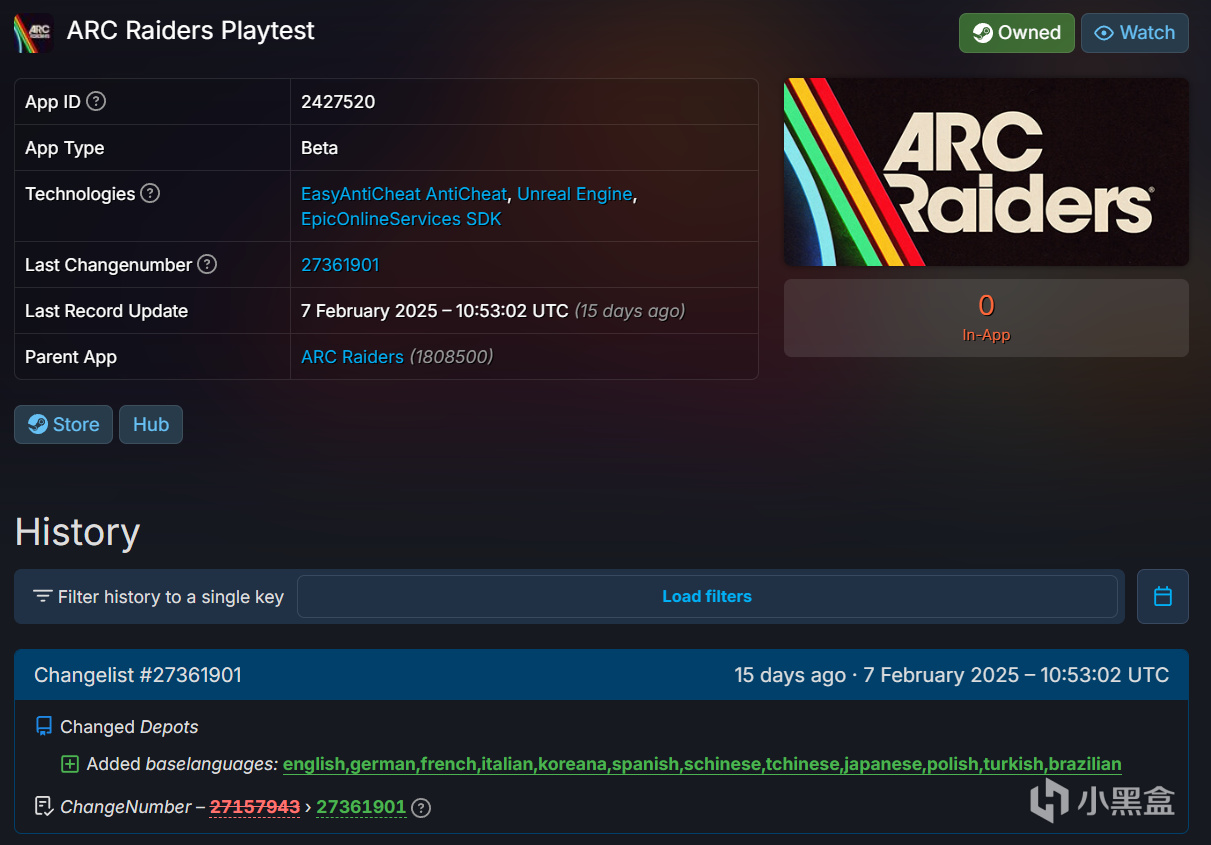Open Changelist #27361901 header link
The height and width of the screenshot is (845, 1211).
137,675
